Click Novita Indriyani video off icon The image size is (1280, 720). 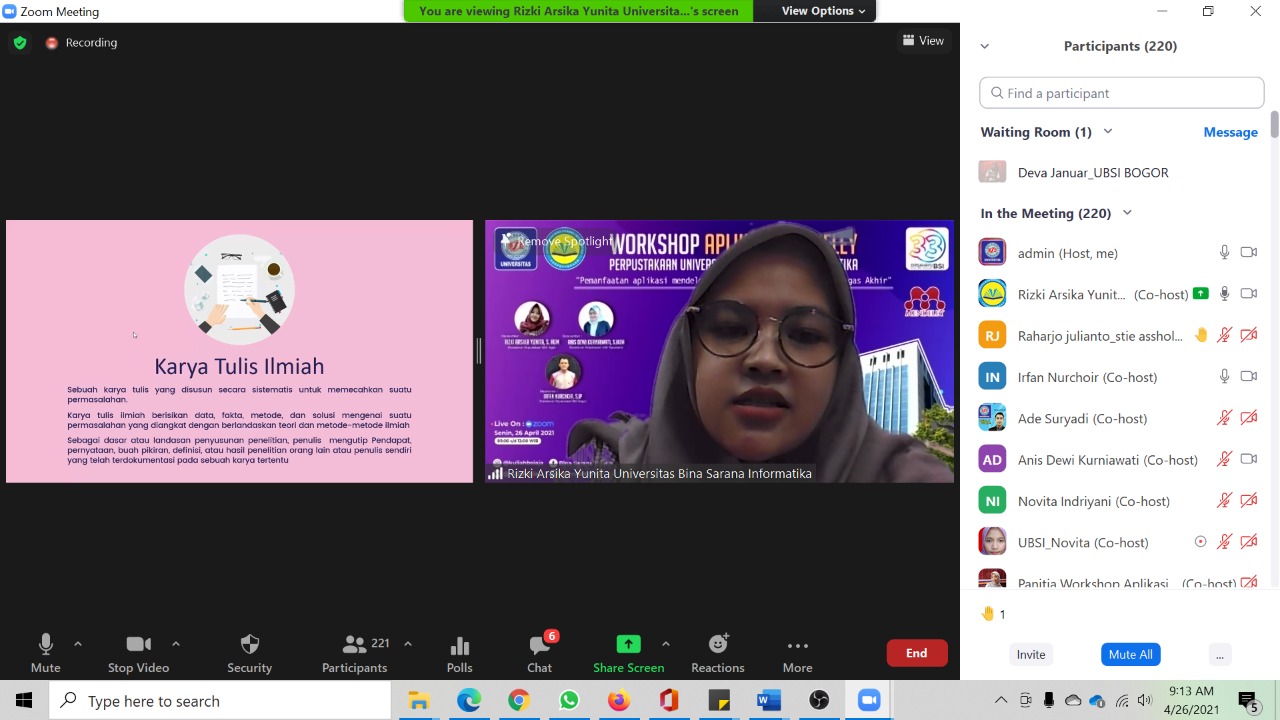tap(1248, 501)
